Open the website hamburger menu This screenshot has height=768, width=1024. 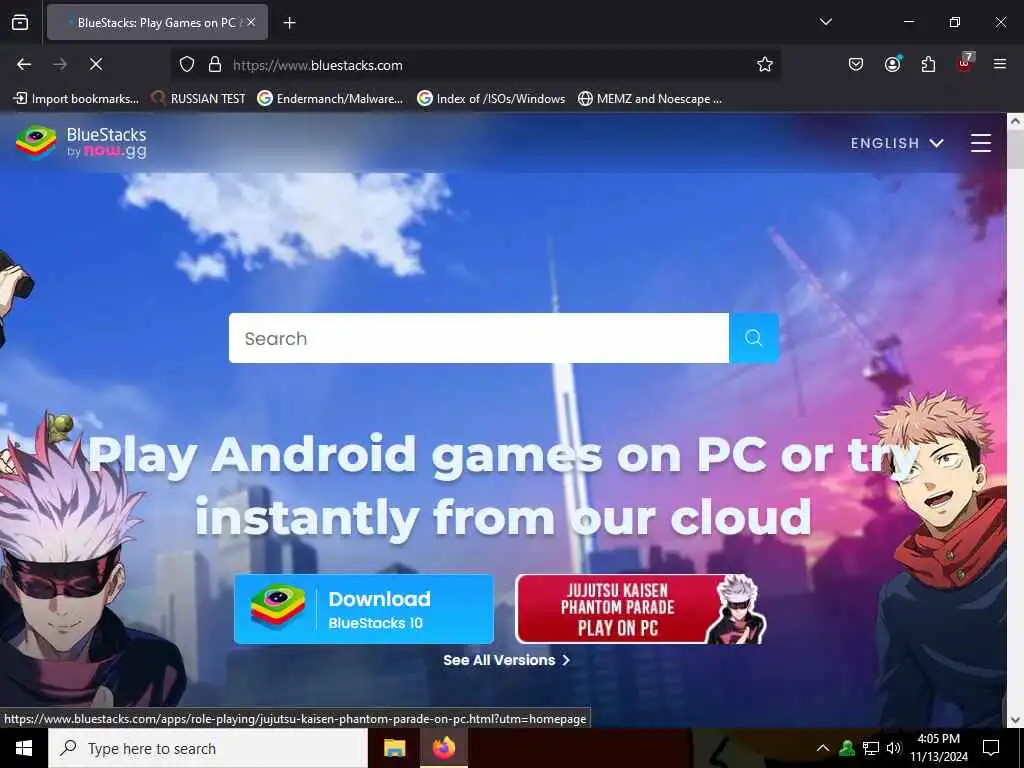980,143
